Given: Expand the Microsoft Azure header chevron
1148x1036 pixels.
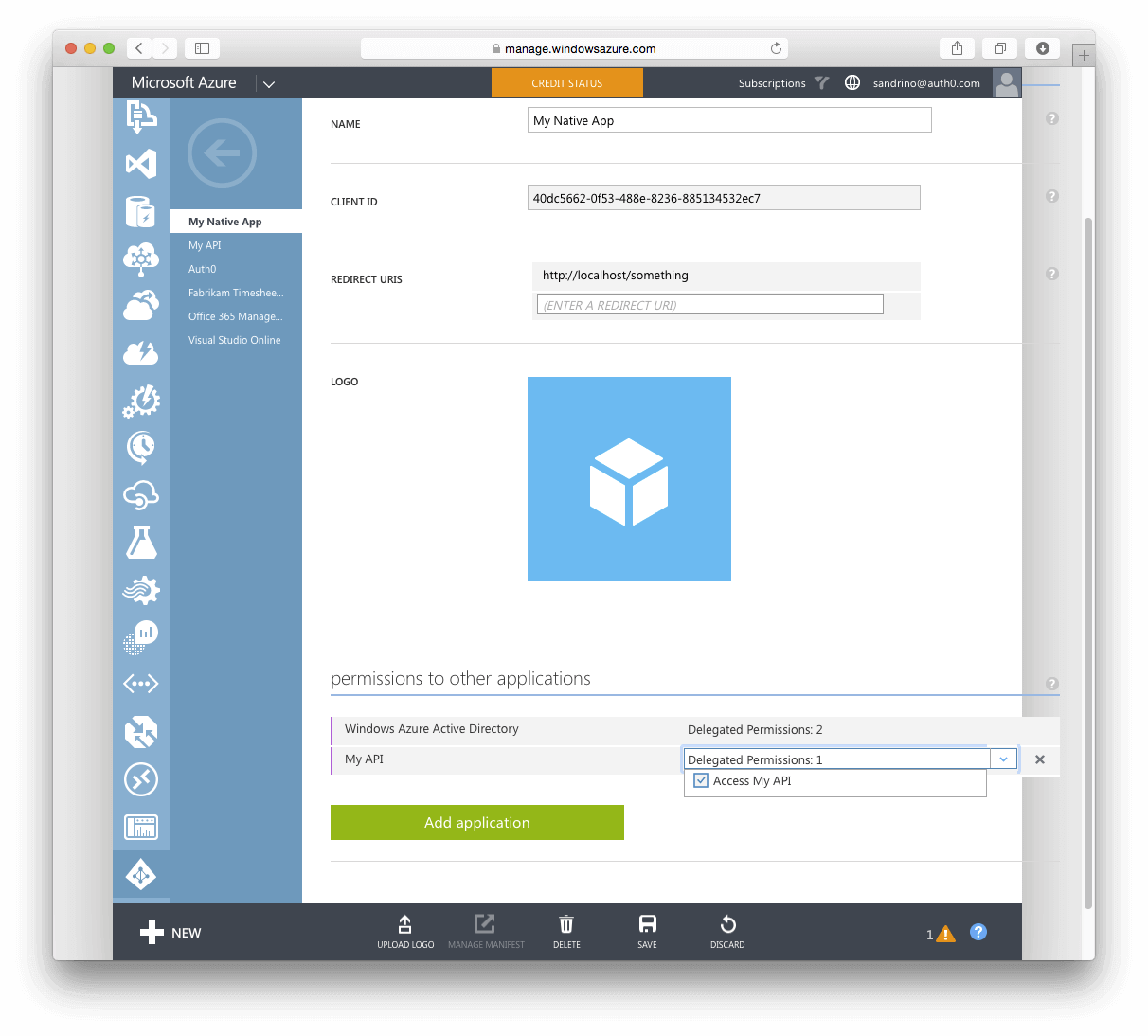Looking at the screenshot, I should [269, 84].
